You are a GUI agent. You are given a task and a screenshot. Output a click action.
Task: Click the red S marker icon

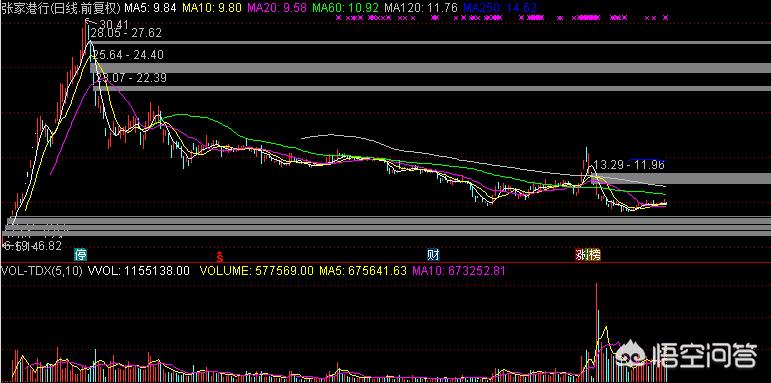point(221,255)
